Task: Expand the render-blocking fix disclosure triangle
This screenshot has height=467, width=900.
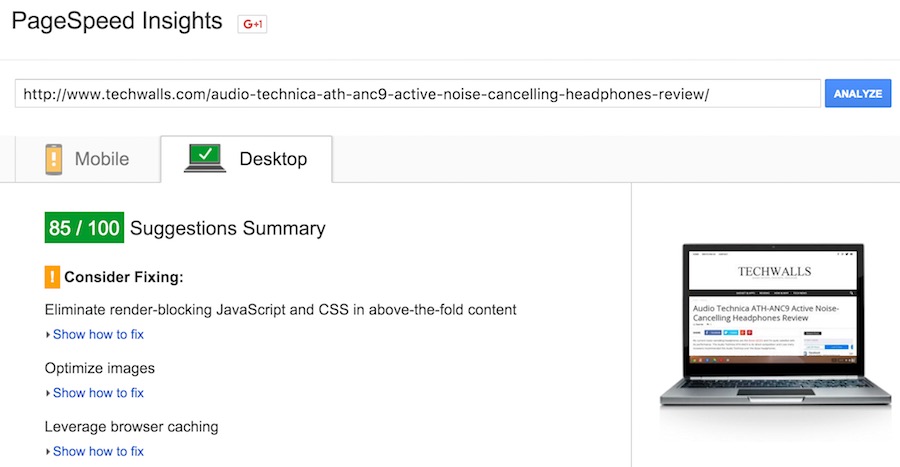Action: tap(48, 334)
